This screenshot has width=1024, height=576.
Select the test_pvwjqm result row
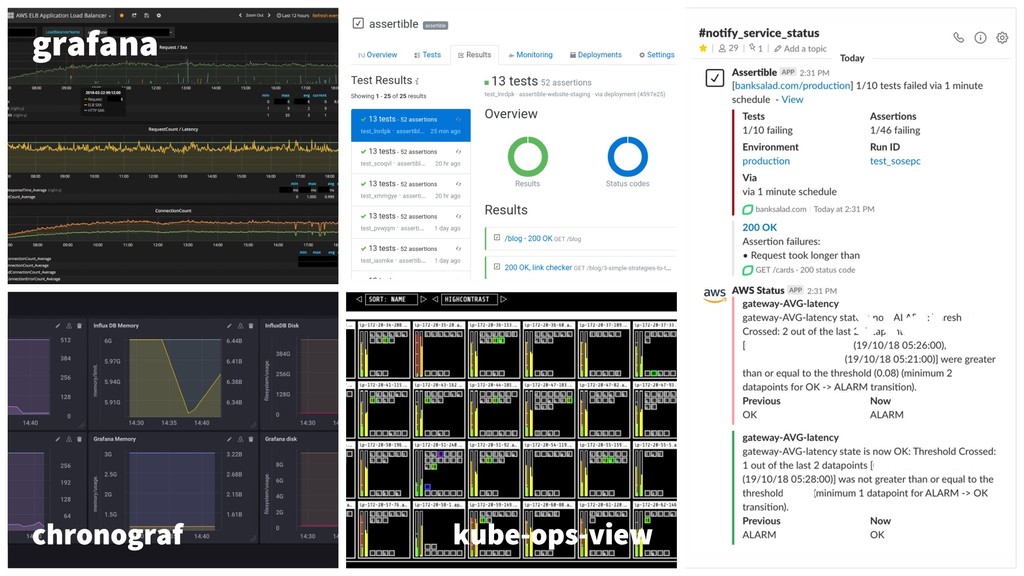tap(411, 222)
